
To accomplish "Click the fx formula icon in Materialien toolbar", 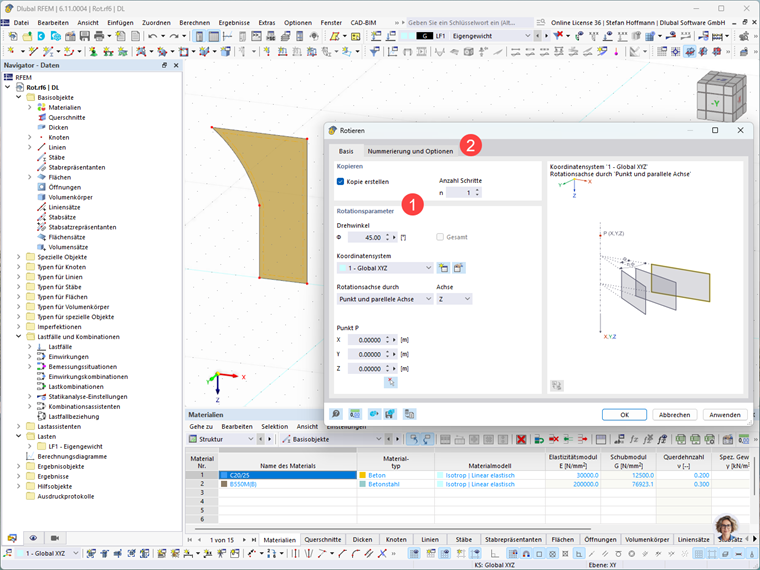I will click(x=633, y=439).
